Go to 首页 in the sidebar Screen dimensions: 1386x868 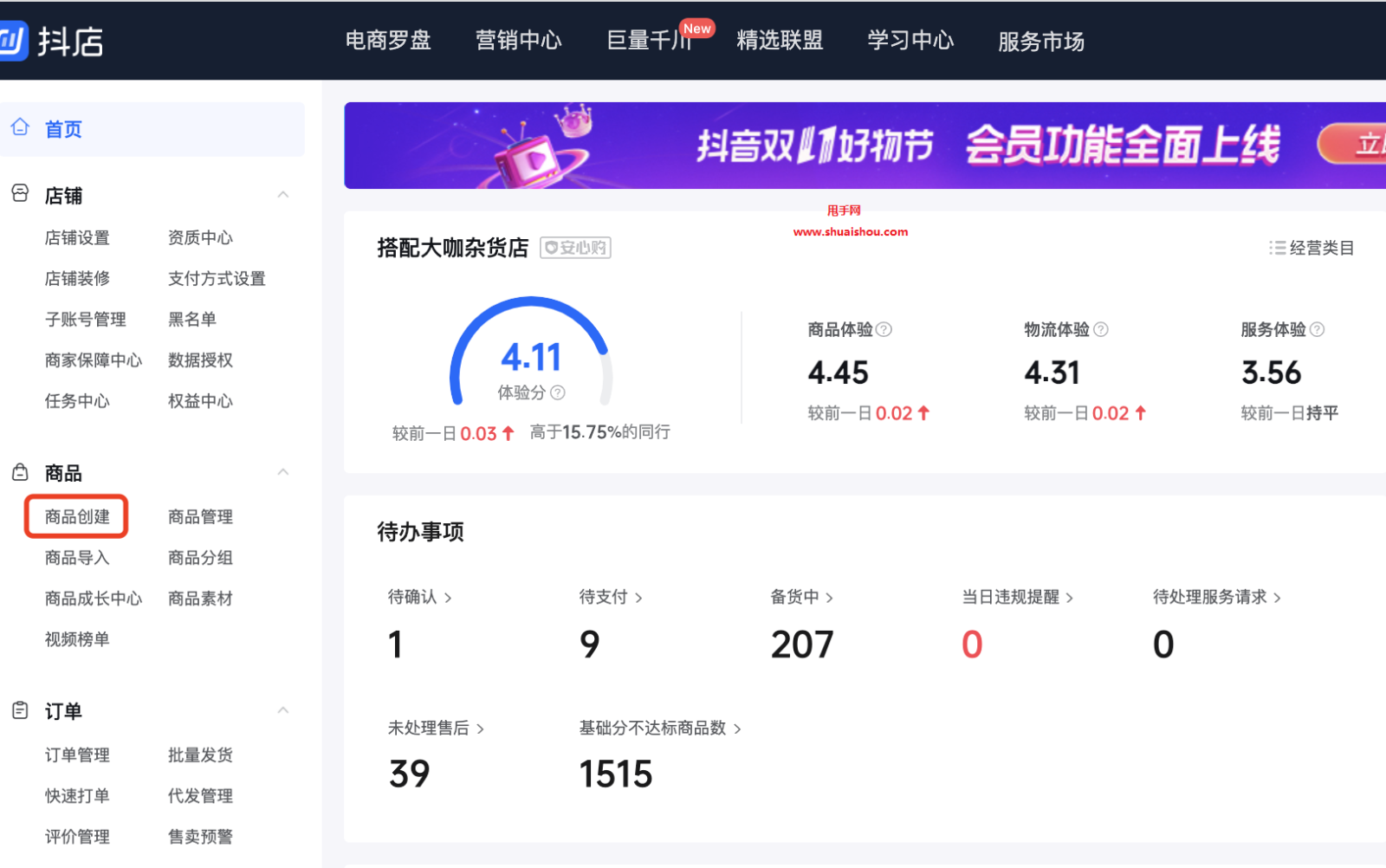(x=152, y=129)
